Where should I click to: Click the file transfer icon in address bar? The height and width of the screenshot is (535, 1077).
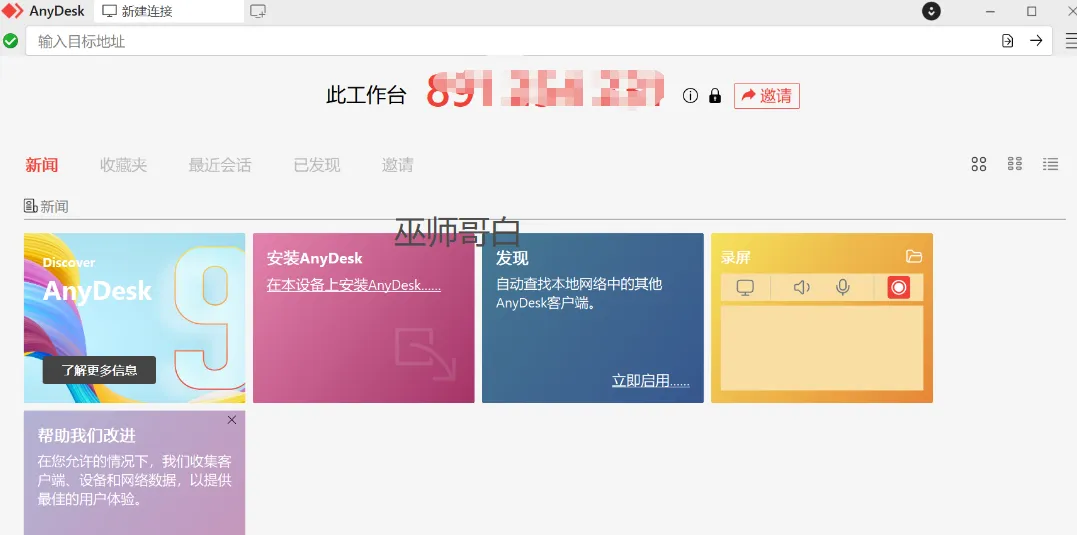pos(1007,41)
